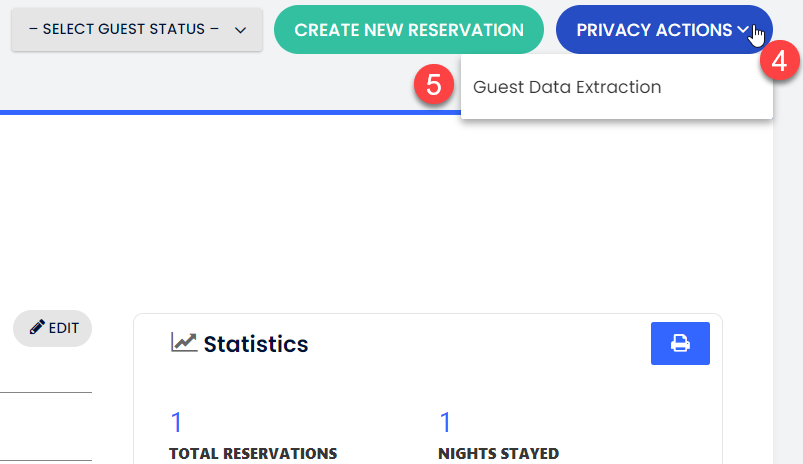Click the printer icon in Statistics panel
This screenshot has width=803, height=464.
click(680, 343)
